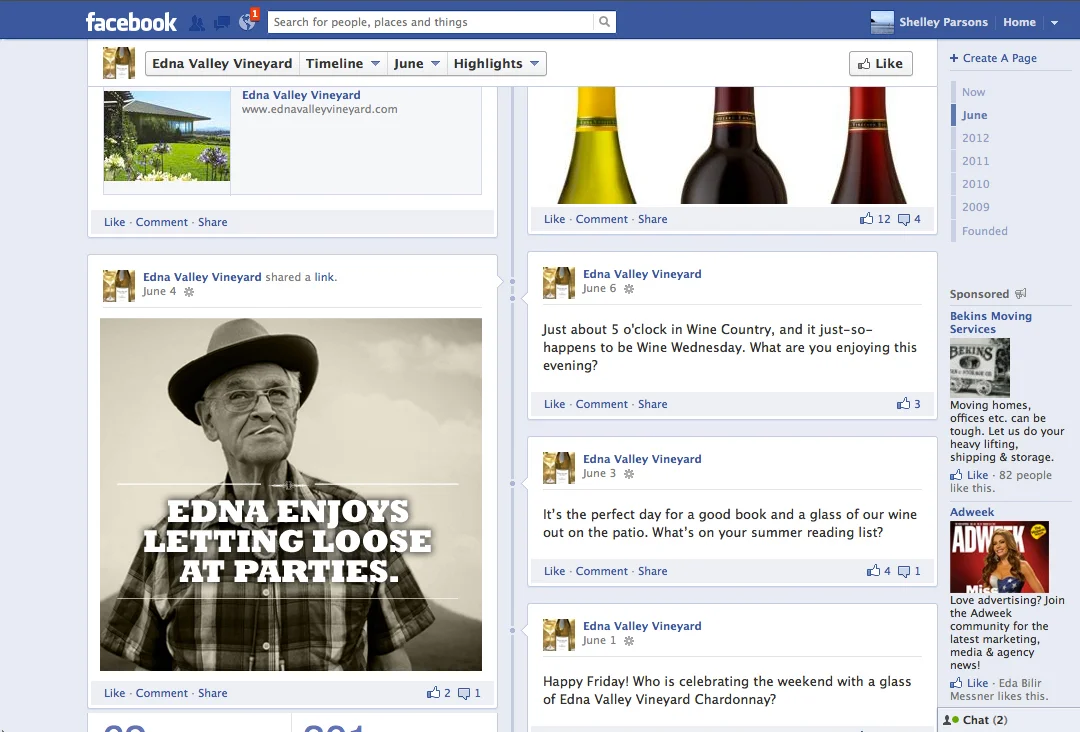Click the Bekins truck ad image
This screenshot has width=1080, height=732.
pos(979,368)
